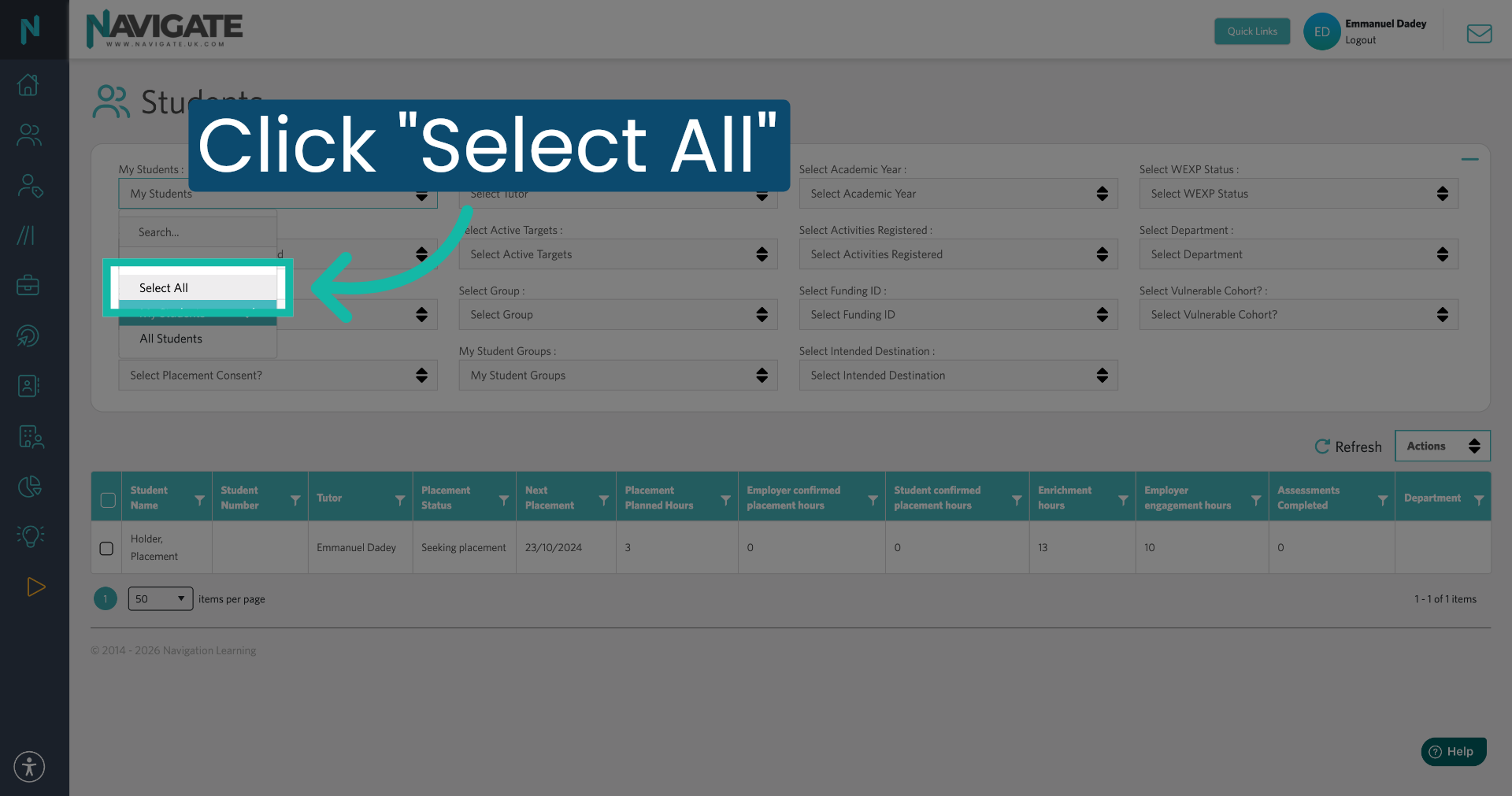The width and height of the screenshot is (1512, 796).
Task: Expand the Select WEXP Status dropdown
Action: pos(1298,193)
